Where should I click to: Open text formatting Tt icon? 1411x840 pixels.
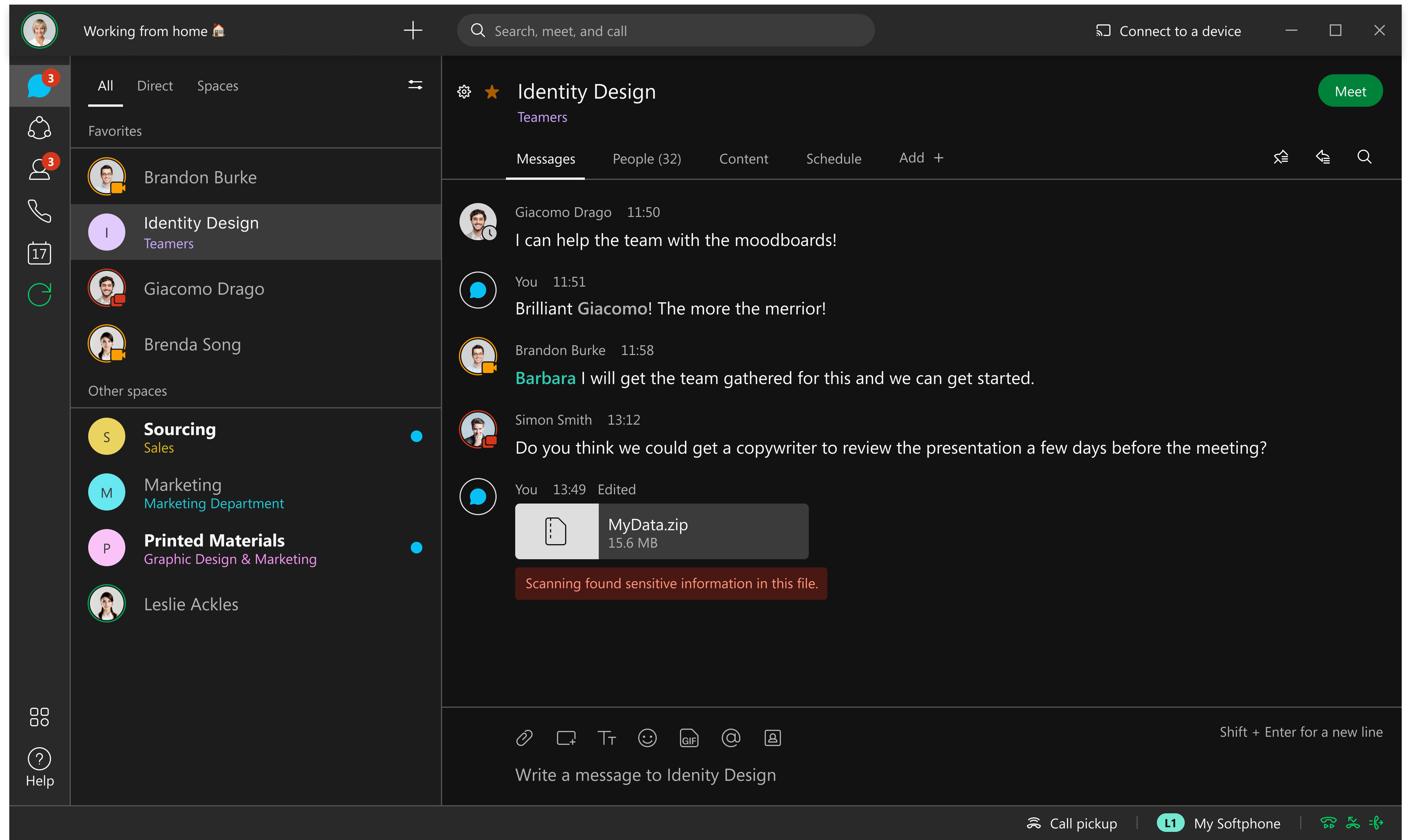click(606, 738)
